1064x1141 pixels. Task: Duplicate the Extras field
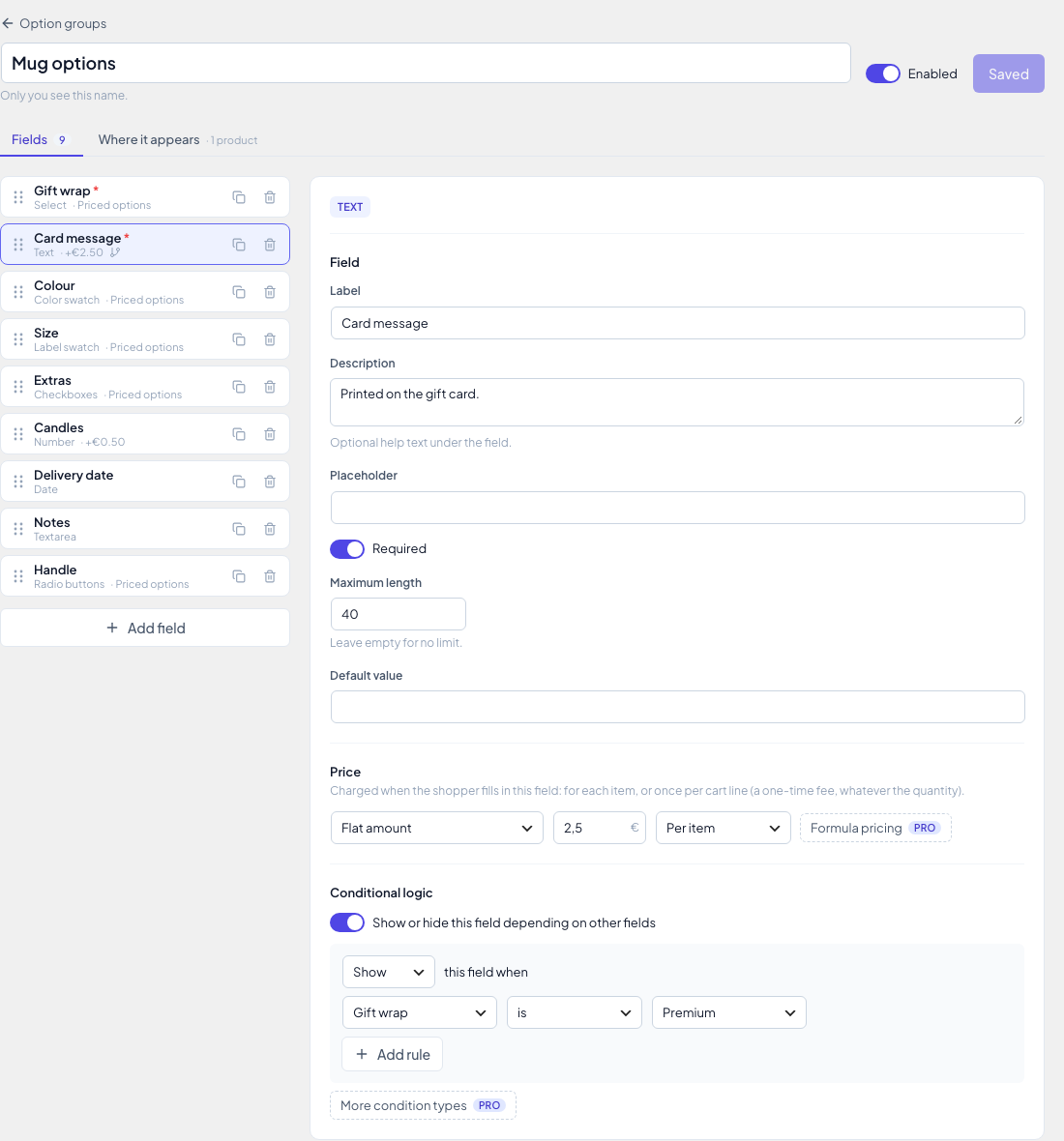239,387
